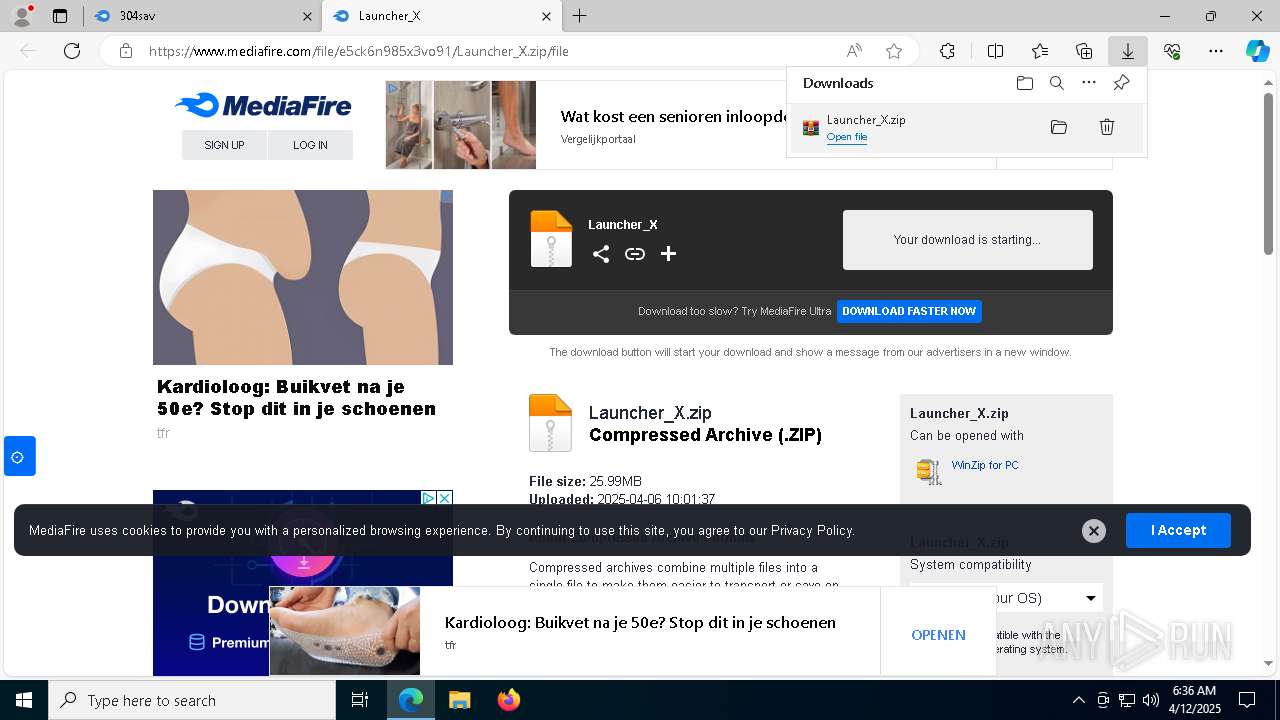This screenshot has height=720, width=1280.
Task: Open the Extensions puzzle icon
Action: (x=947, y=51)
